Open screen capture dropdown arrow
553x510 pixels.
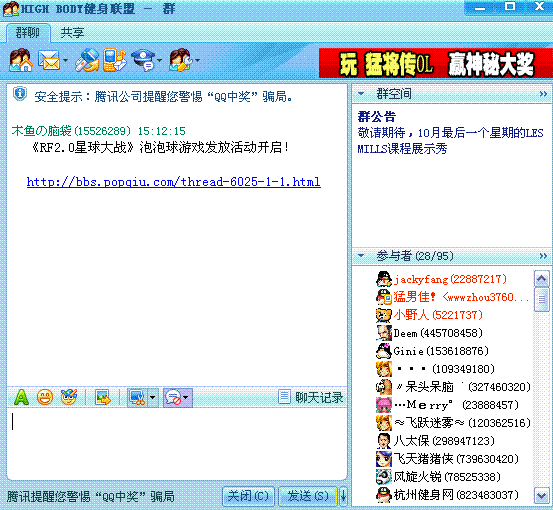tap(153, 397)
